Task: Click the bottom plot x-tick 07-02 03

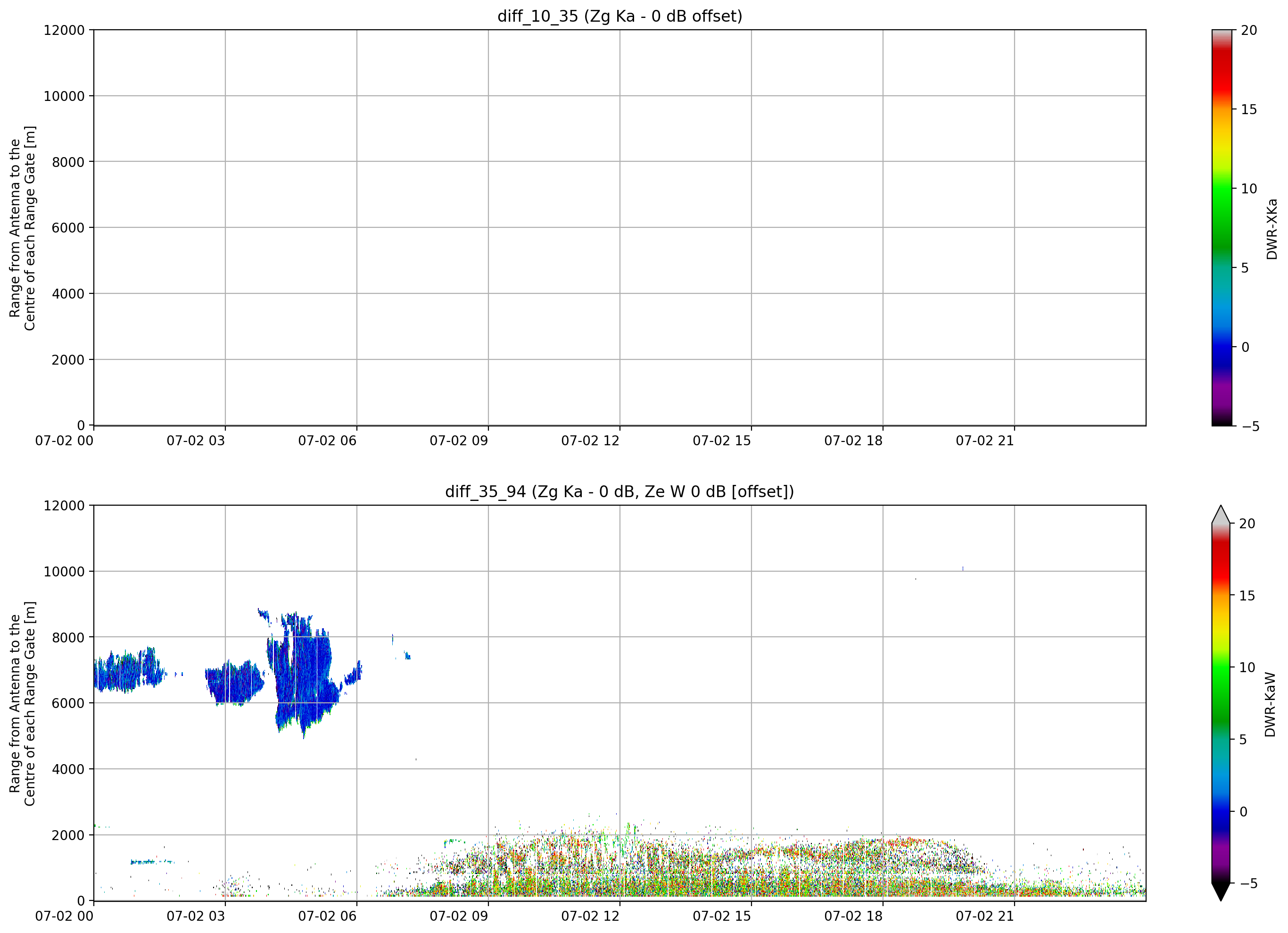Action: (196, 916)
